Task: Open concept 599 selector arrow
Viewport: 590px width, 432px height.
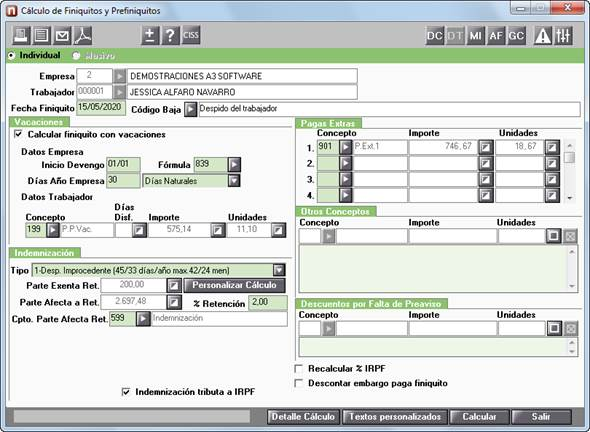Action: (x=143, y=319)
